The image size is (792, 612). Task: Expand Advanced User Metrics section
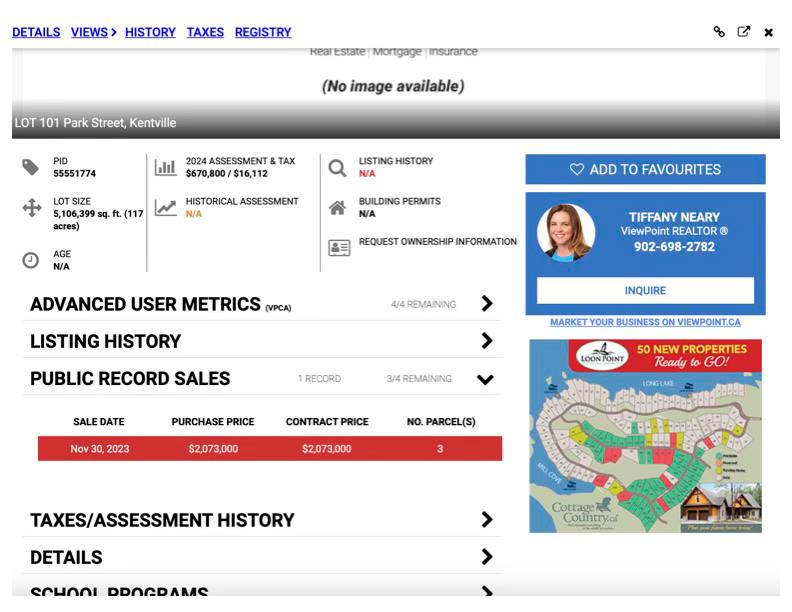262,304
